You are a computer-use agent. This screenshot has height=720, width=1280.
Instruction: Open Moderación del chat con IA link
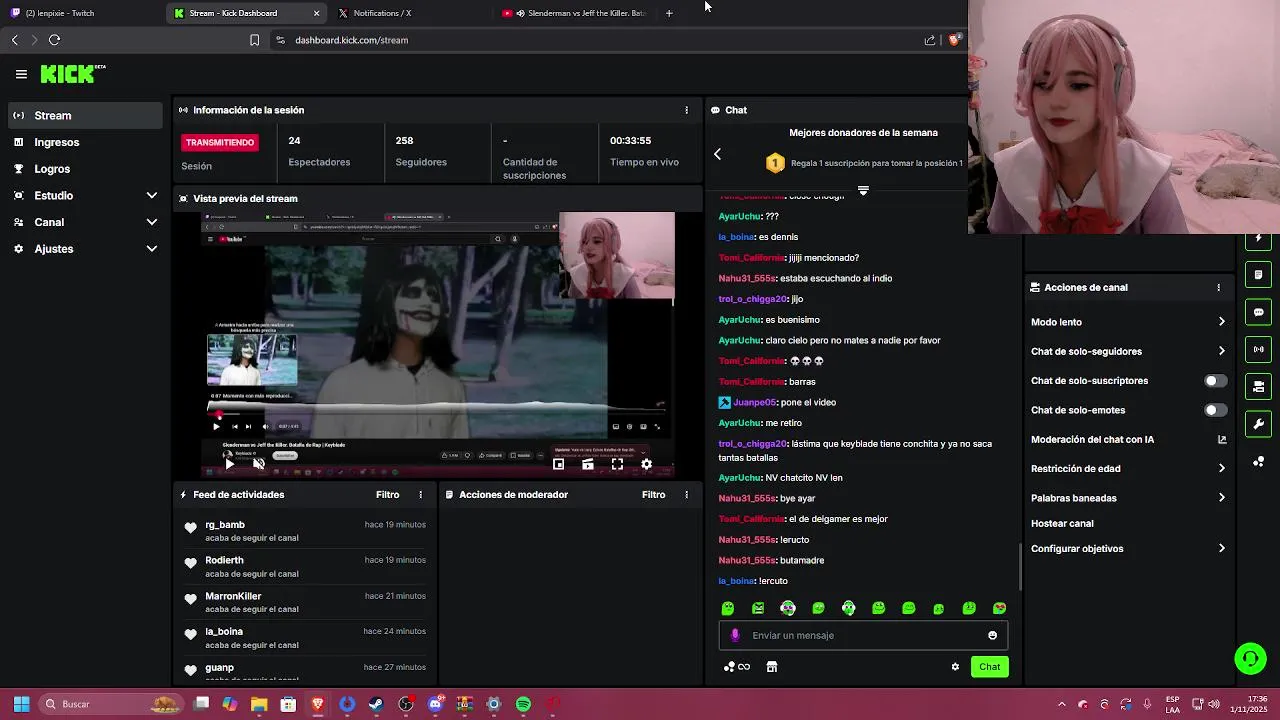point(1221,440)
